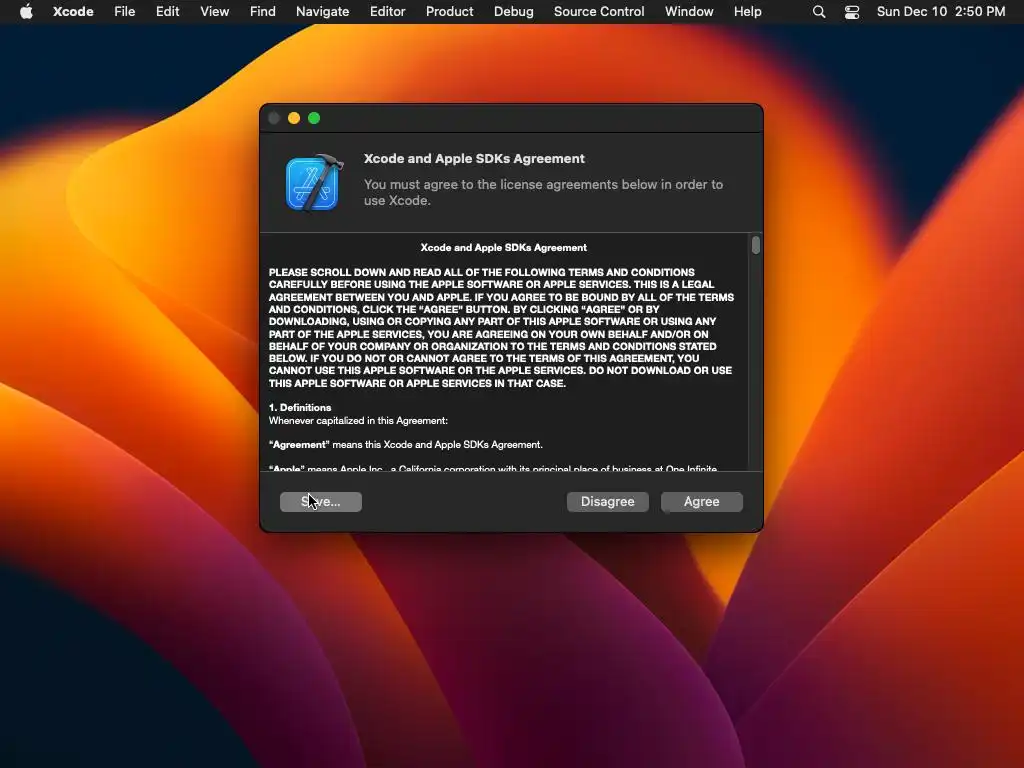Click the 'You must agree to the license agreements' text
The width and height of the screenshot is (1024, 768).
(543, 192)
